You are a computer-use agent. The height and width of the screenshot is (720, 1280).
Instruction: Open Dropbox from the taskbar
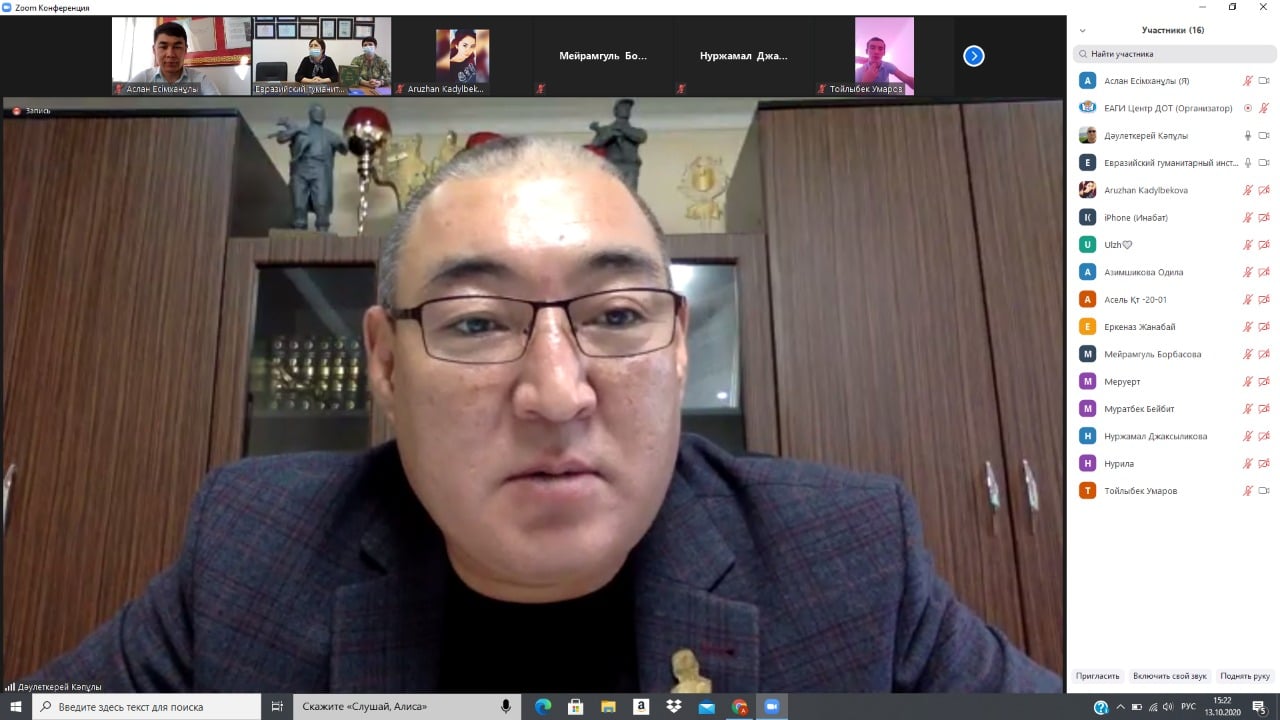coord(674,707)
